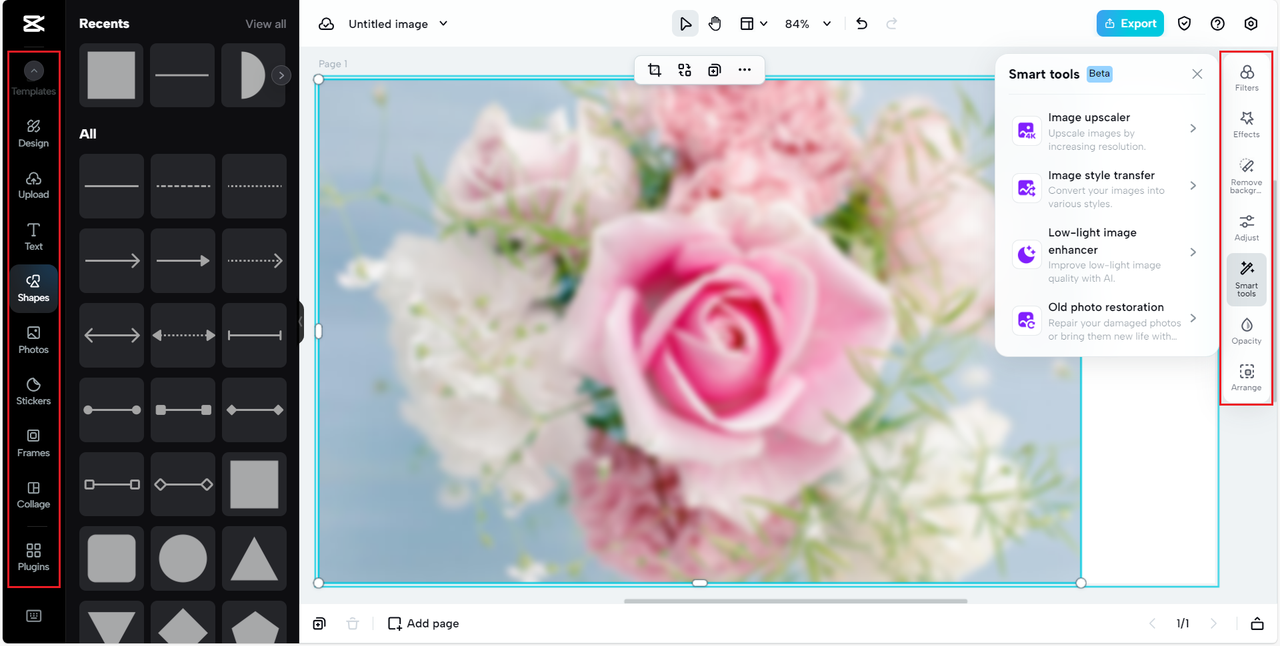This screenshot has height=646, width=1280.
Task: Click the Remove background tool
Action: click(1247, 175)
